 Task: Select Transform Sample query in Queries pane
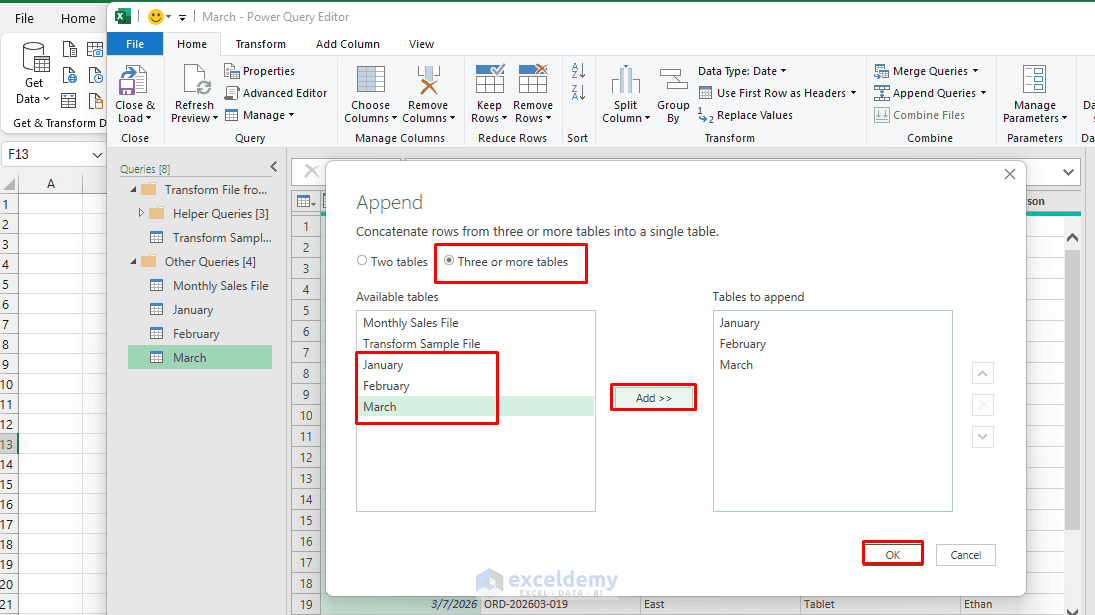click(x=200, y=237)
